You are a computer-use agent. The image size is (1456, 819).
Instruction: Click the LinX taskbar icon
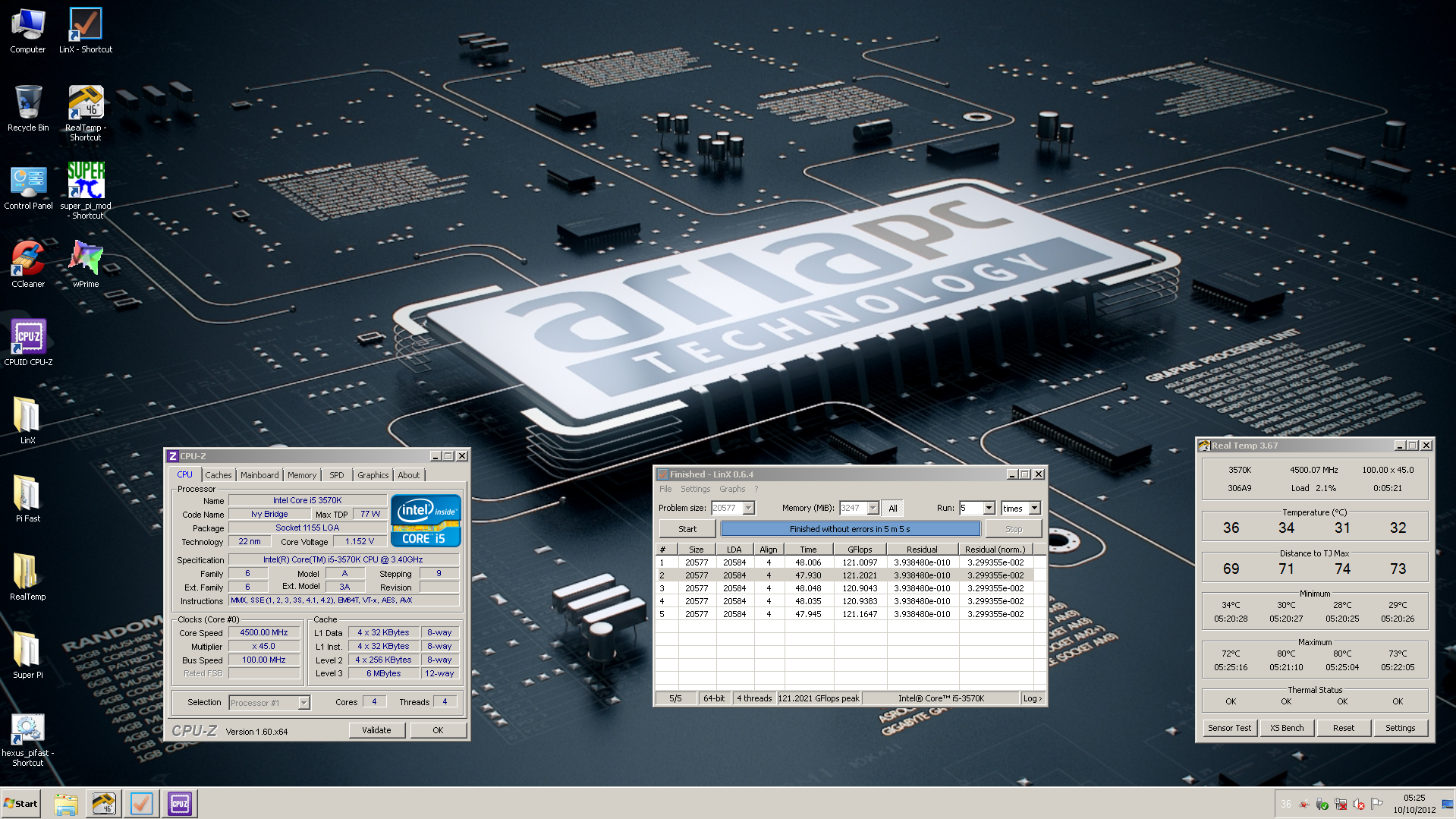click(141, 803)
